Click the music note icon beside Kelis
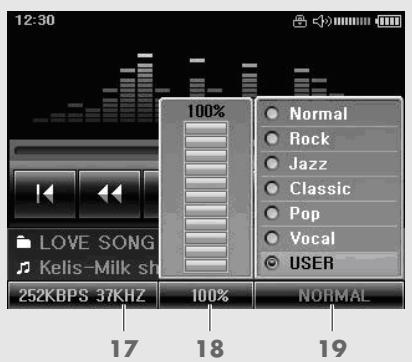Screen dimensions: 412x362 23,268
